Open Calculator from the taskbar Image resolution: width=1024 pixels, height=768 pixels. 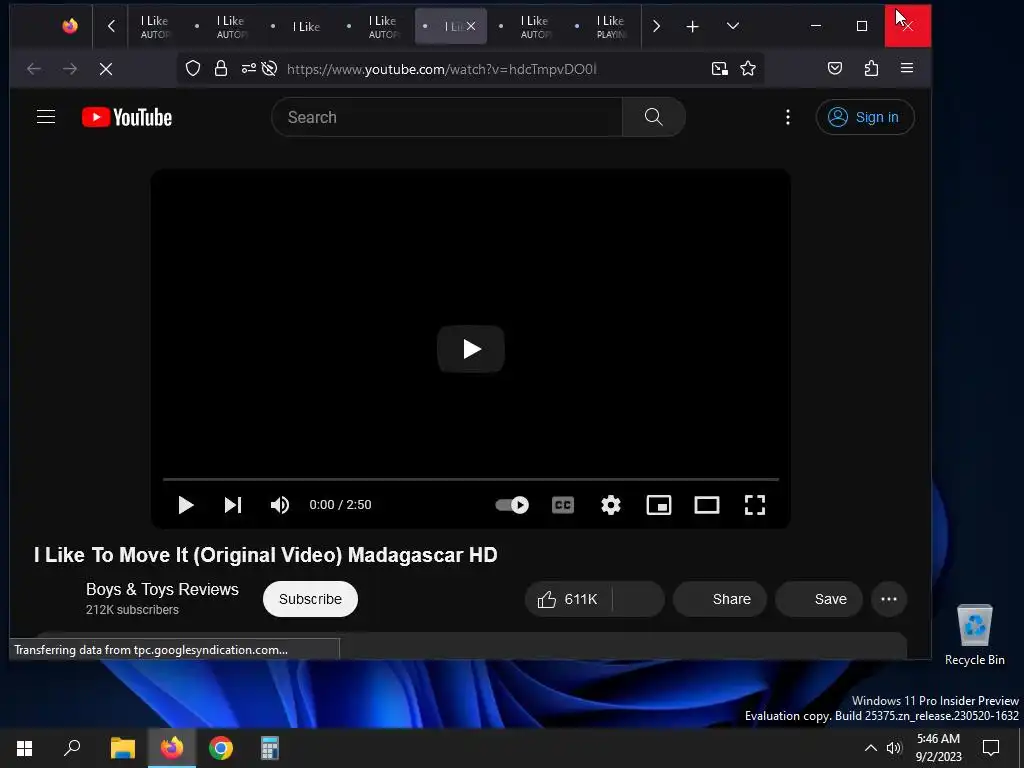pos(270,748)
